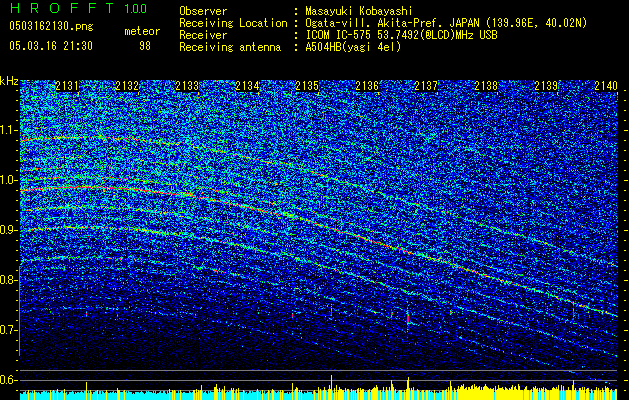Click the 1.0 frequency axis label
629x400 pixels.
click(x=7, y=180)
